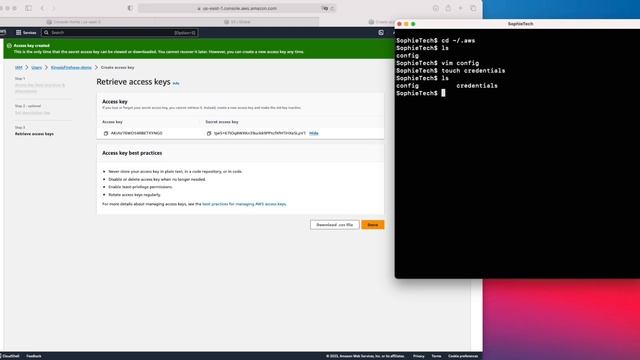Zoom the SophieTech terminal with green button

413,24
